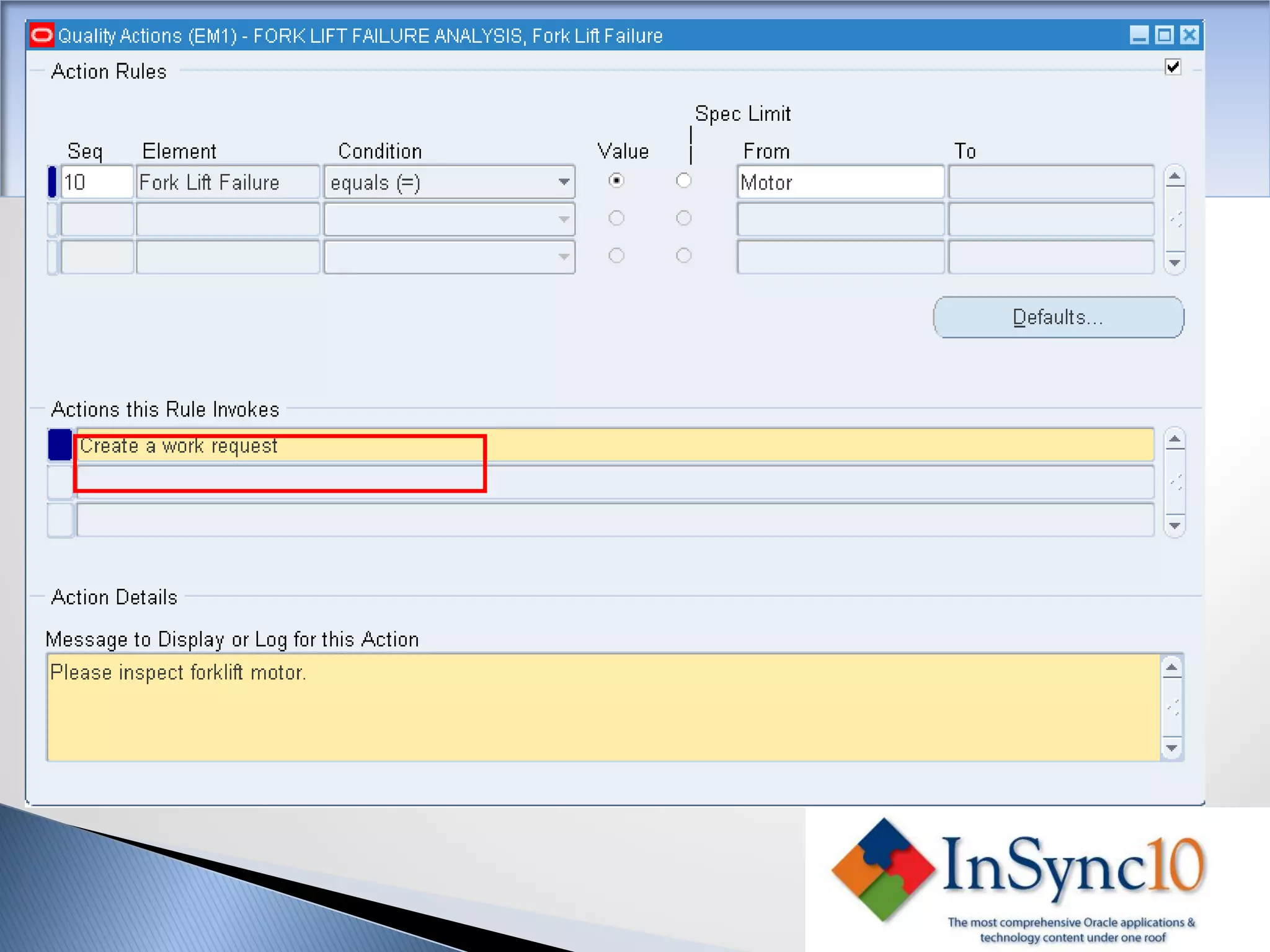Open the Condition dropdown in the third row

pyautogui.click(x=563, y=257)
